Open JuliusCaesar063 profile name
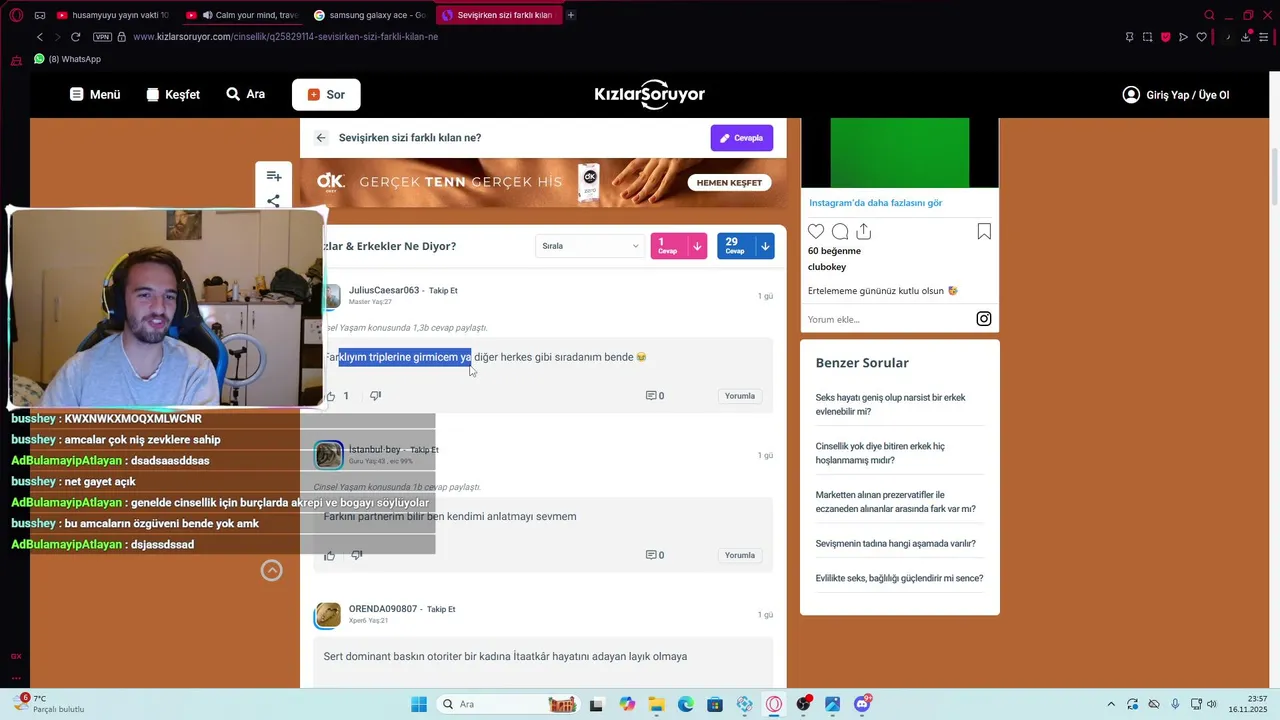Viewport: 1280px width, 720px height. pos(384,290)
